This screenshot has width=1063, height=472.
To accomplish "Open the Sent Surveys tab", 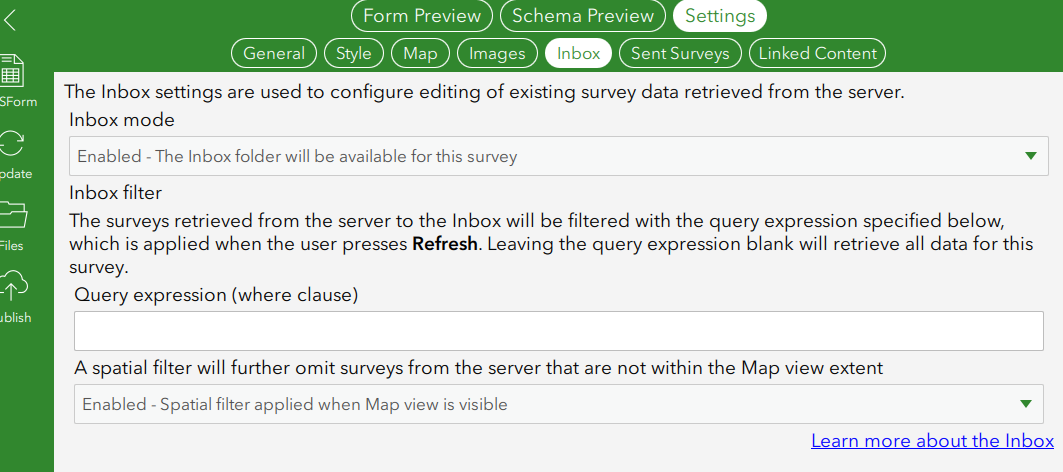I will 681,53.
